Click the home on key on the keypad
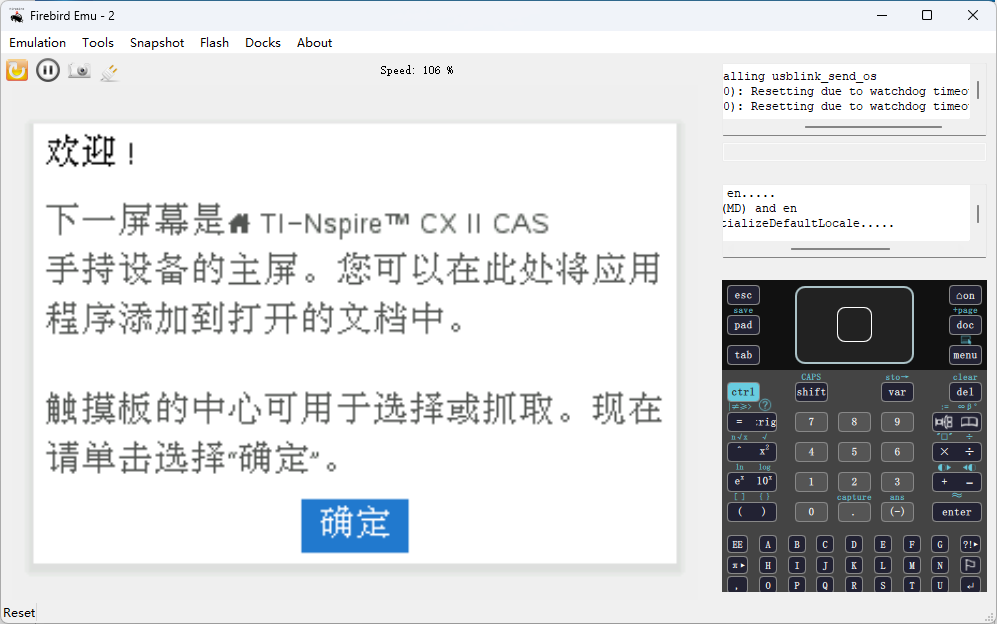This screenshot has width=997, height=624. click(x=965, y=295)
